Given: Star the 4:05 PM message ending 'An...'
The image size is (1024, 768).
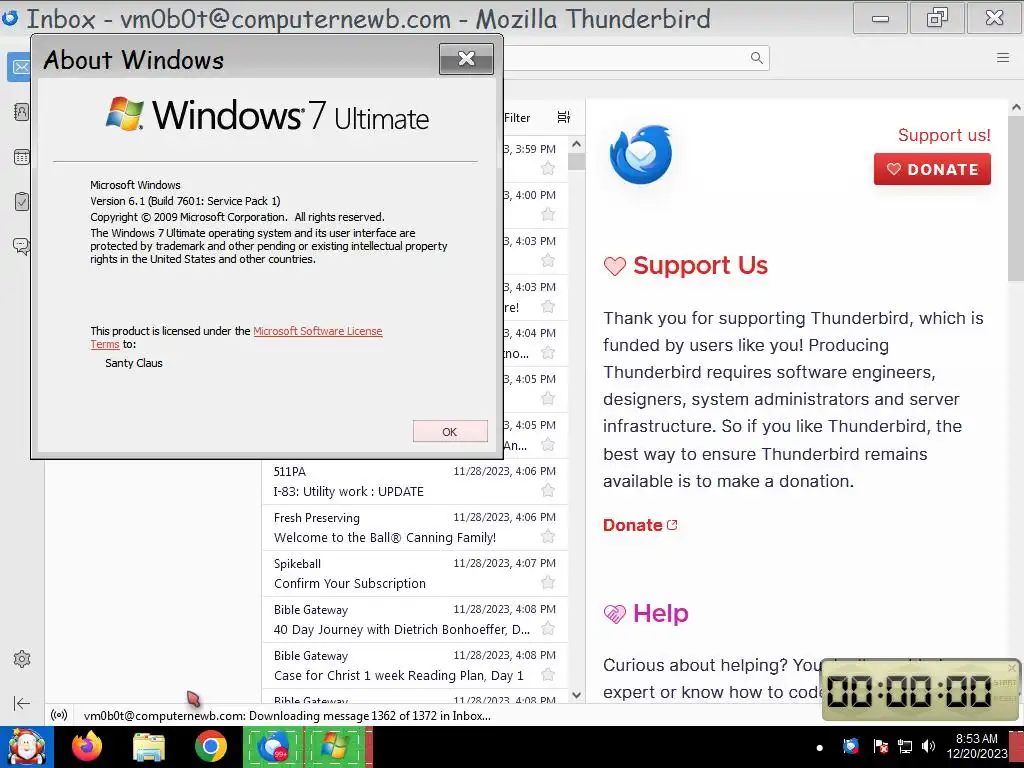Looking at the screenshot, I should click(x=548, y=445).
